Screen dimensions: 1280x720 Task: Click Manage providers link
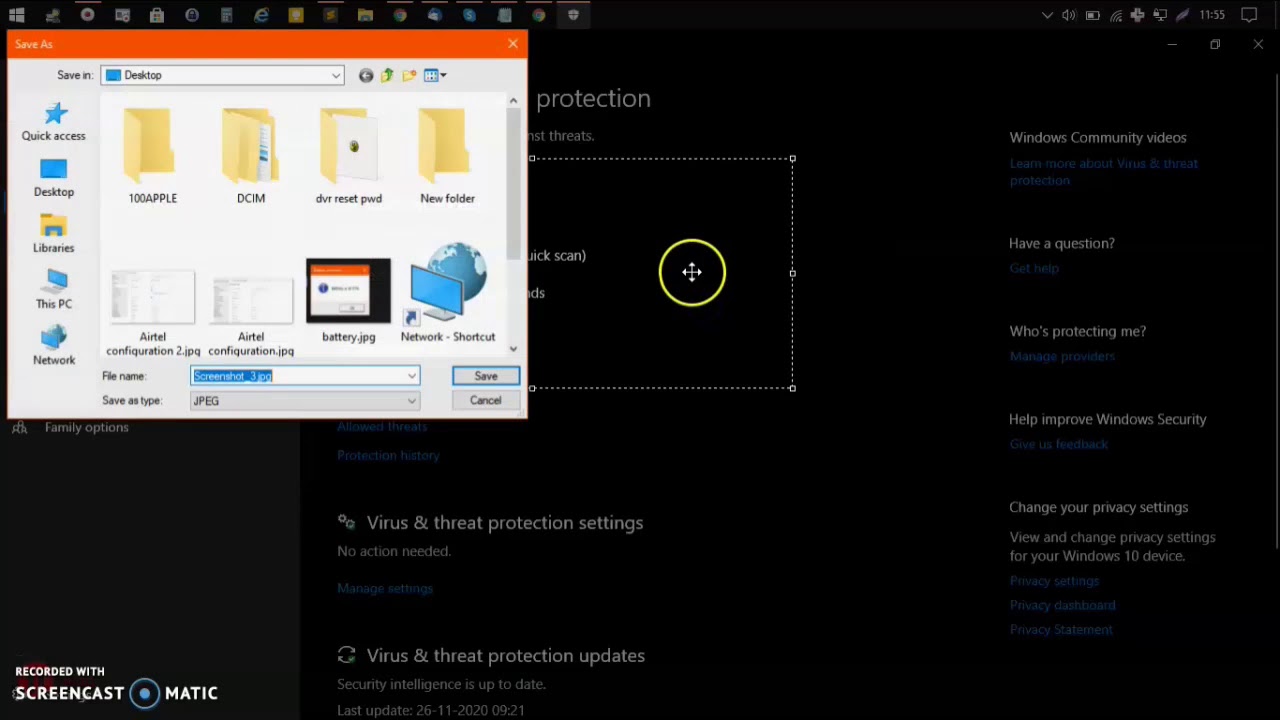click(x=1062, y=356)
